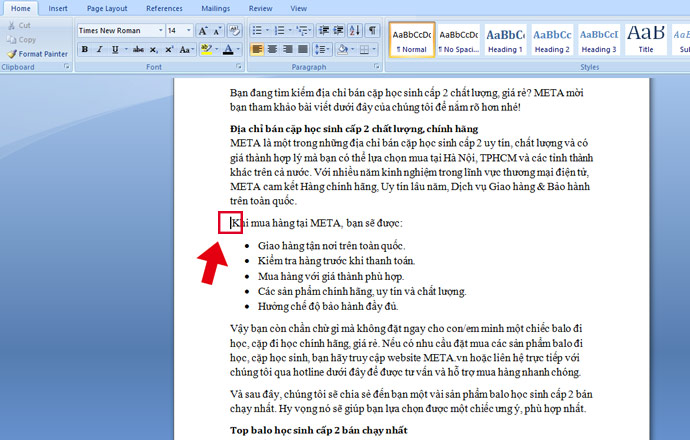Screen dimensions: 690x440
Task: Select the Title style thumbnail
Action: 646,38
